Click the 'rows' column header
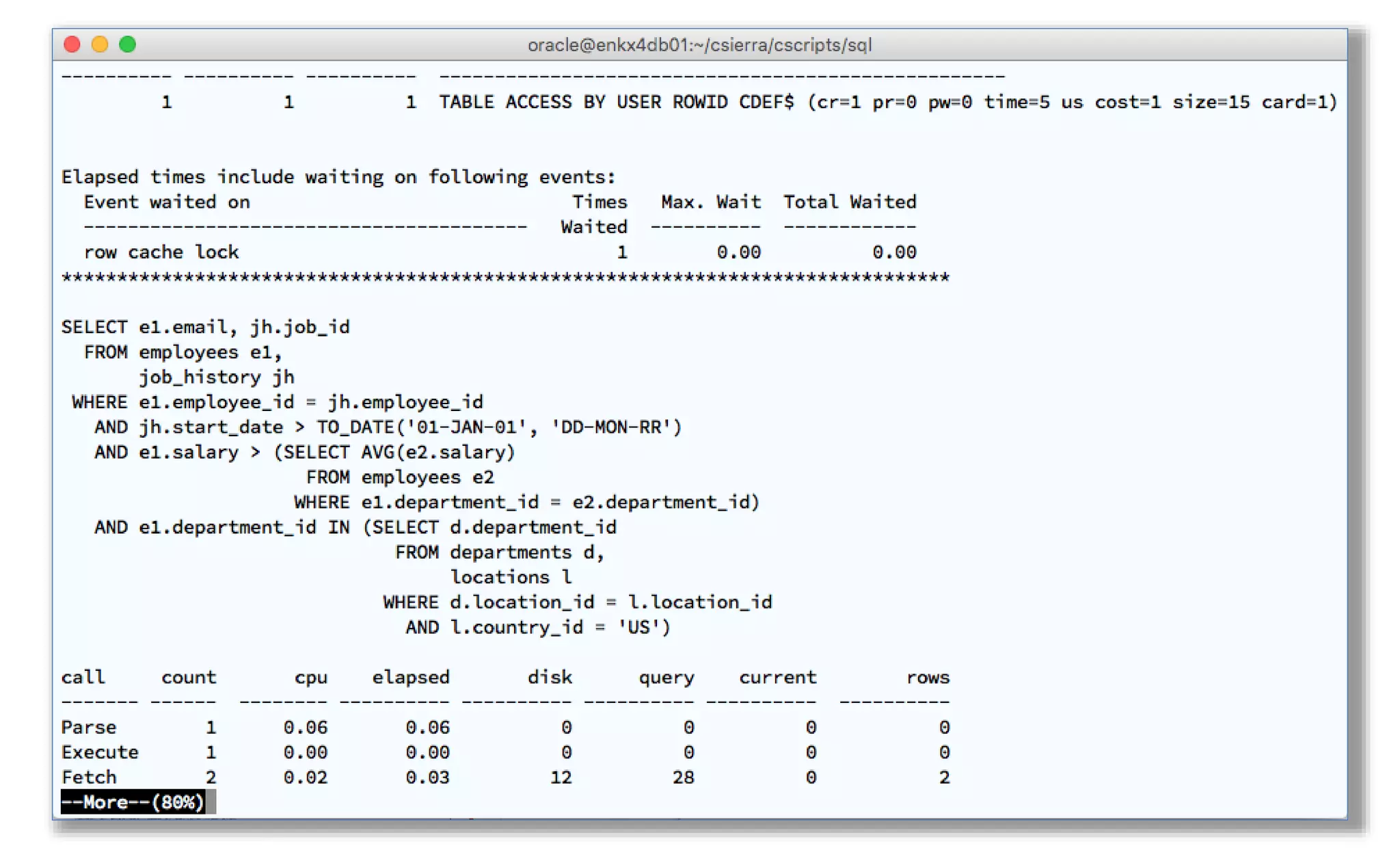This screenshot has height=850, width=1400. (x=928, y=677)
